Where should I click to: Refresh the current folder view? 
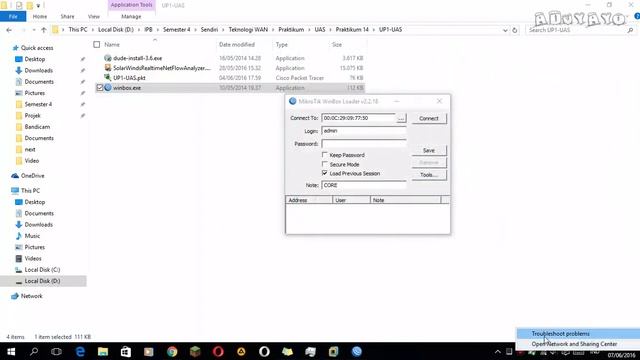click(x=515, y=30)
